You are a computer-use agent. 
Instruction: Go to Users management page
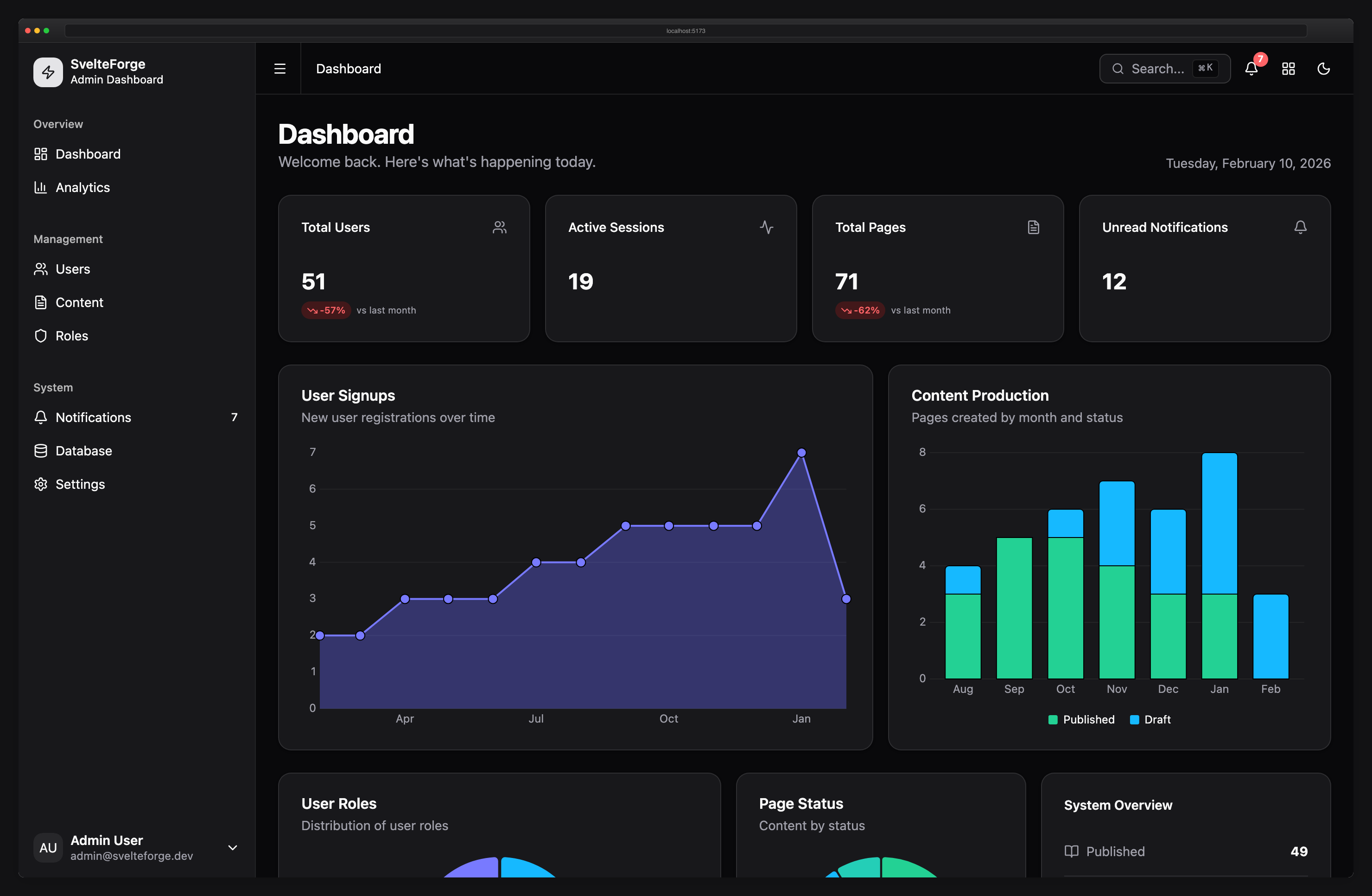coord(137,269)
